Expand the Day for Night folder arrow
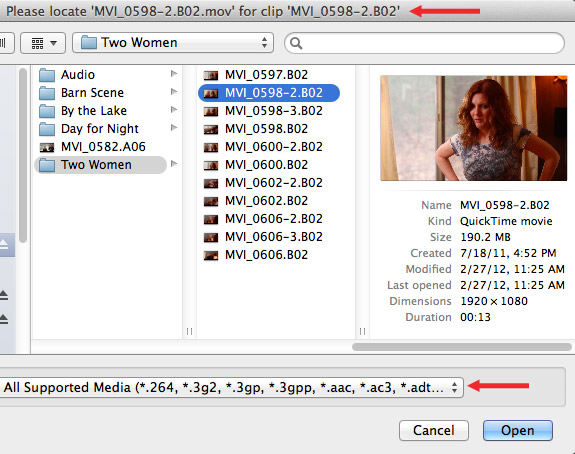575x454 pixels. (x=174, y=128)
